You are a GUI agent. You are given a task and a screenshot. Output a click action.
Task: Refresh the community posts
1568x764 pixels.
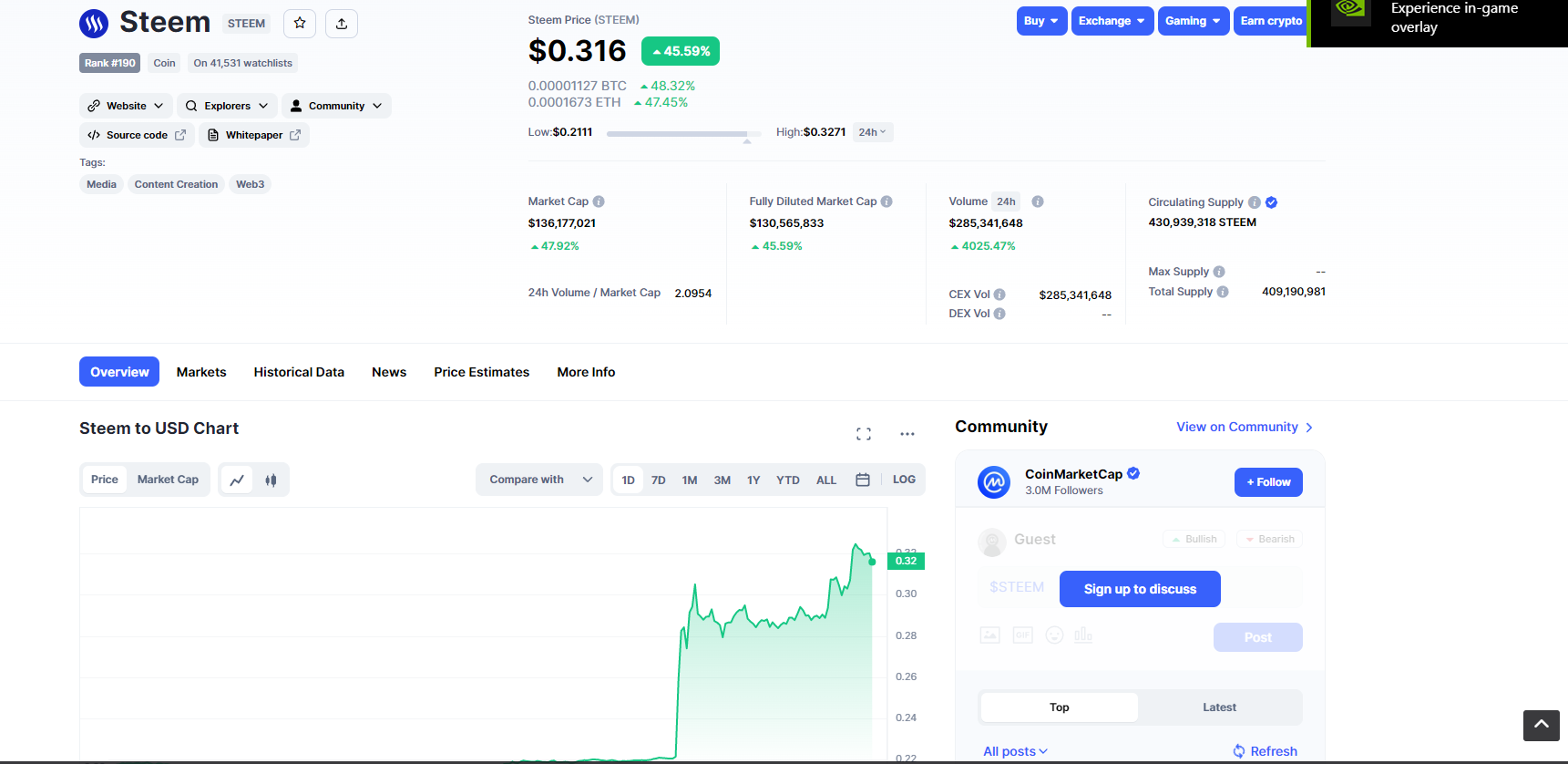[1266, 751]
